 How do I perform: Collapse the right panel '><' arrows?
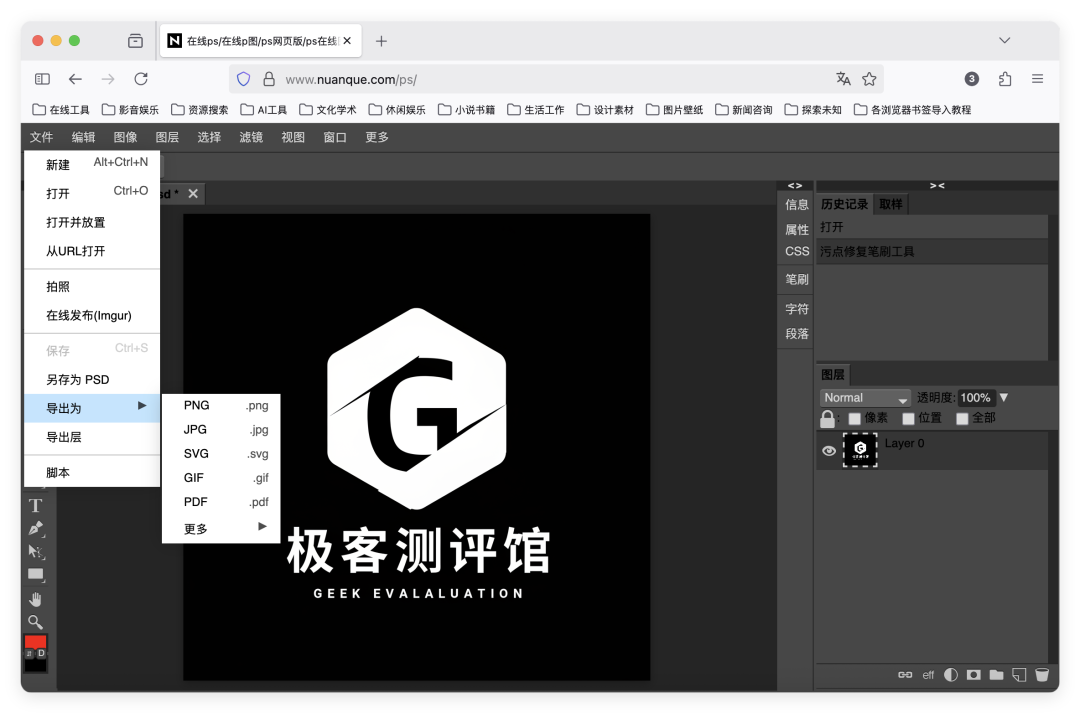point(937,185)
